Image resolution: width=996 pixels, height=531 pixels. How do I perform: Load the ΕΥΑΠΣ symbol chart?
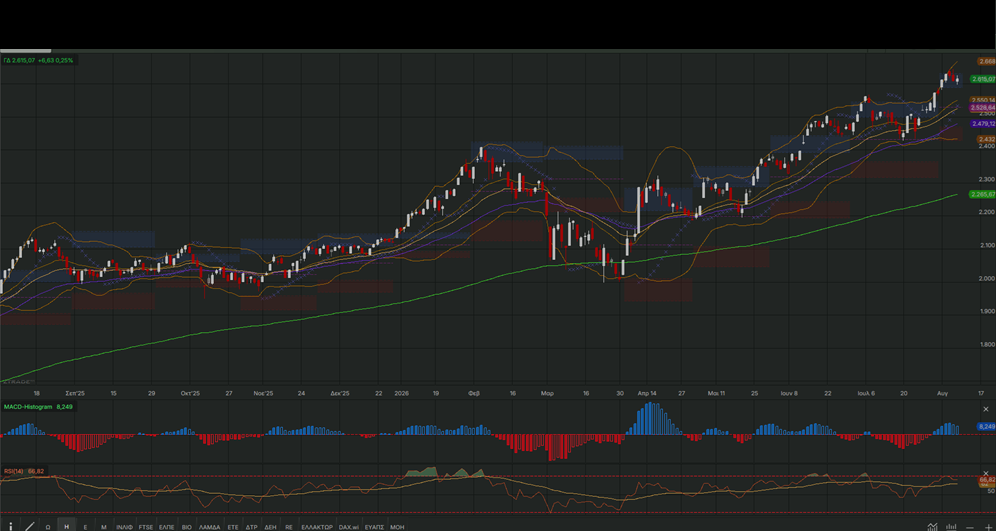375,527
